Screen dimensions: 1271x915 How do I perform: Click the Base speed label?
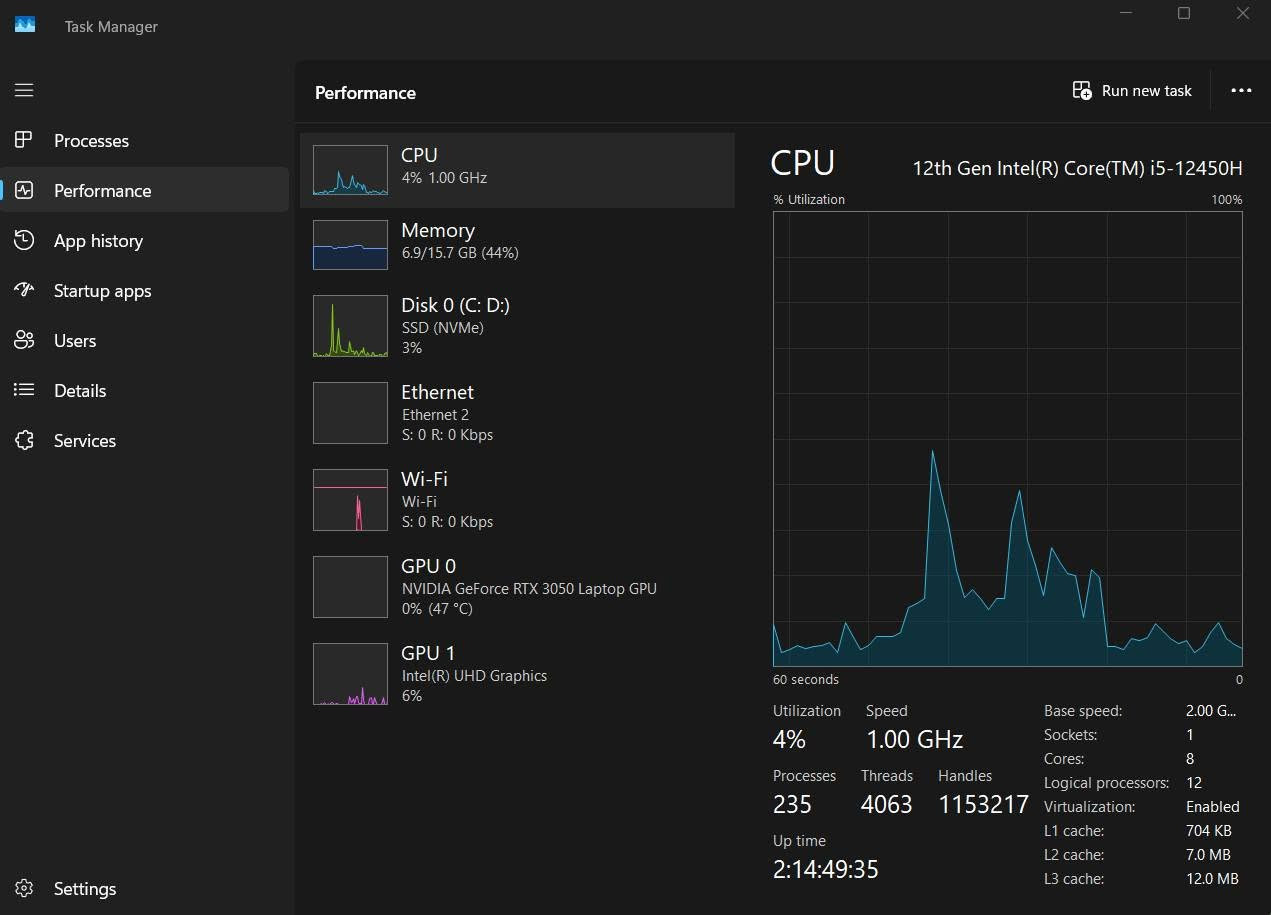[1083, 711]
